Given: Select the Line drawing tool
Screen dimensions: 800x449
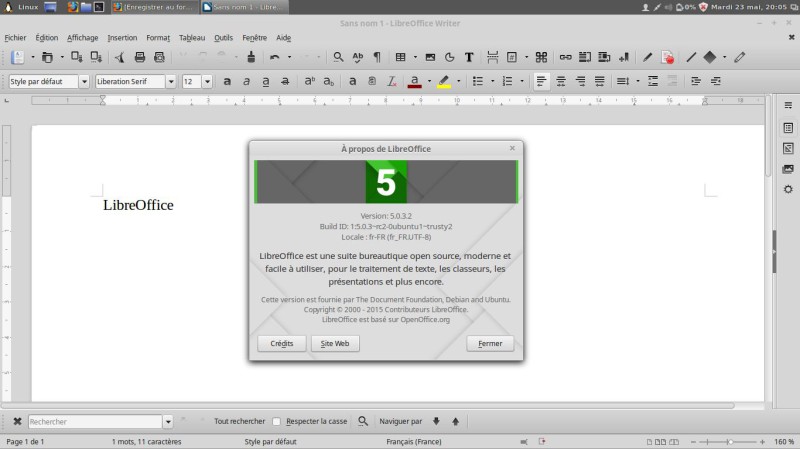Looking at the screenshot, I should tap(691, 57).
